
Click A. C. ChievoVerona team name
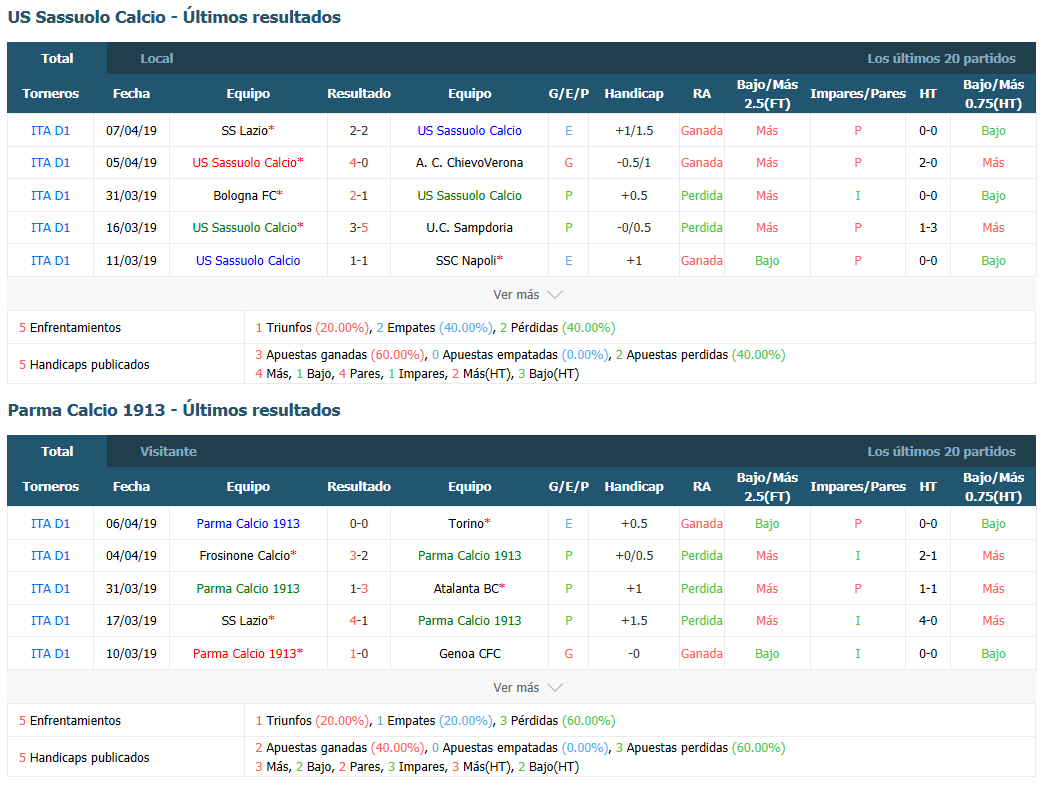469,163
